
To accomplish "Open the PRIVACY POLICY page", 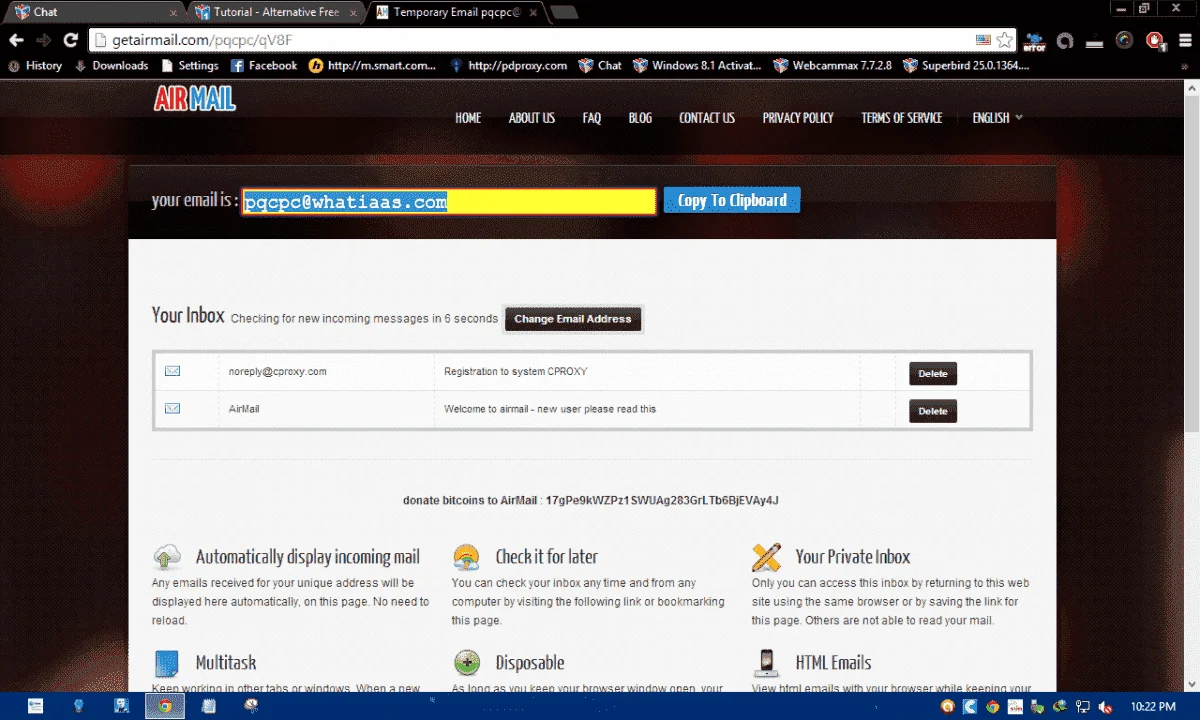I will [798, 118].
